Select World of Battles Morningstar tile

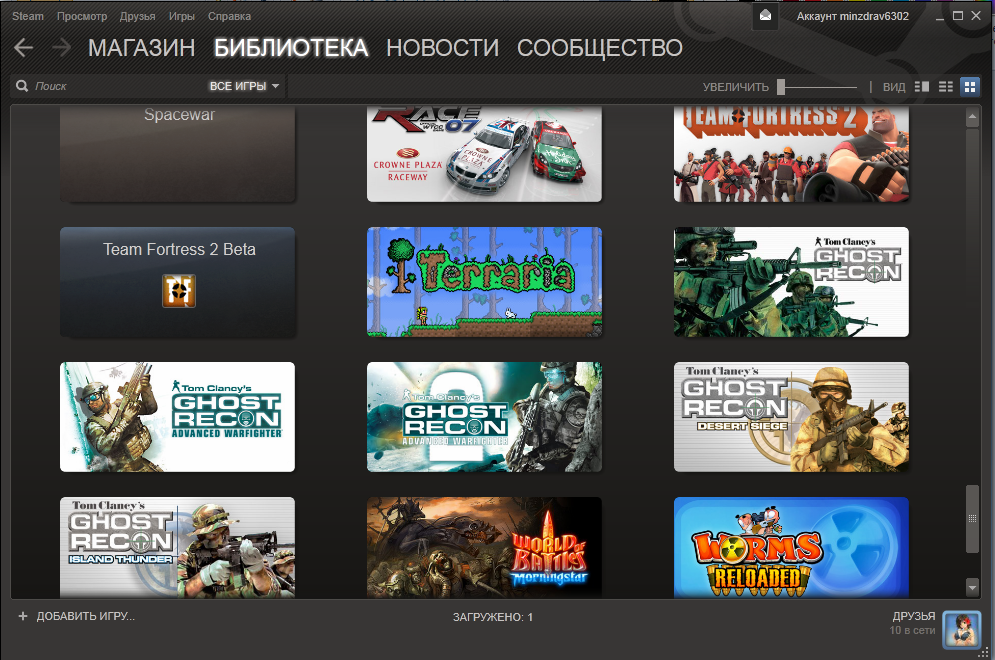coord(484,547)
